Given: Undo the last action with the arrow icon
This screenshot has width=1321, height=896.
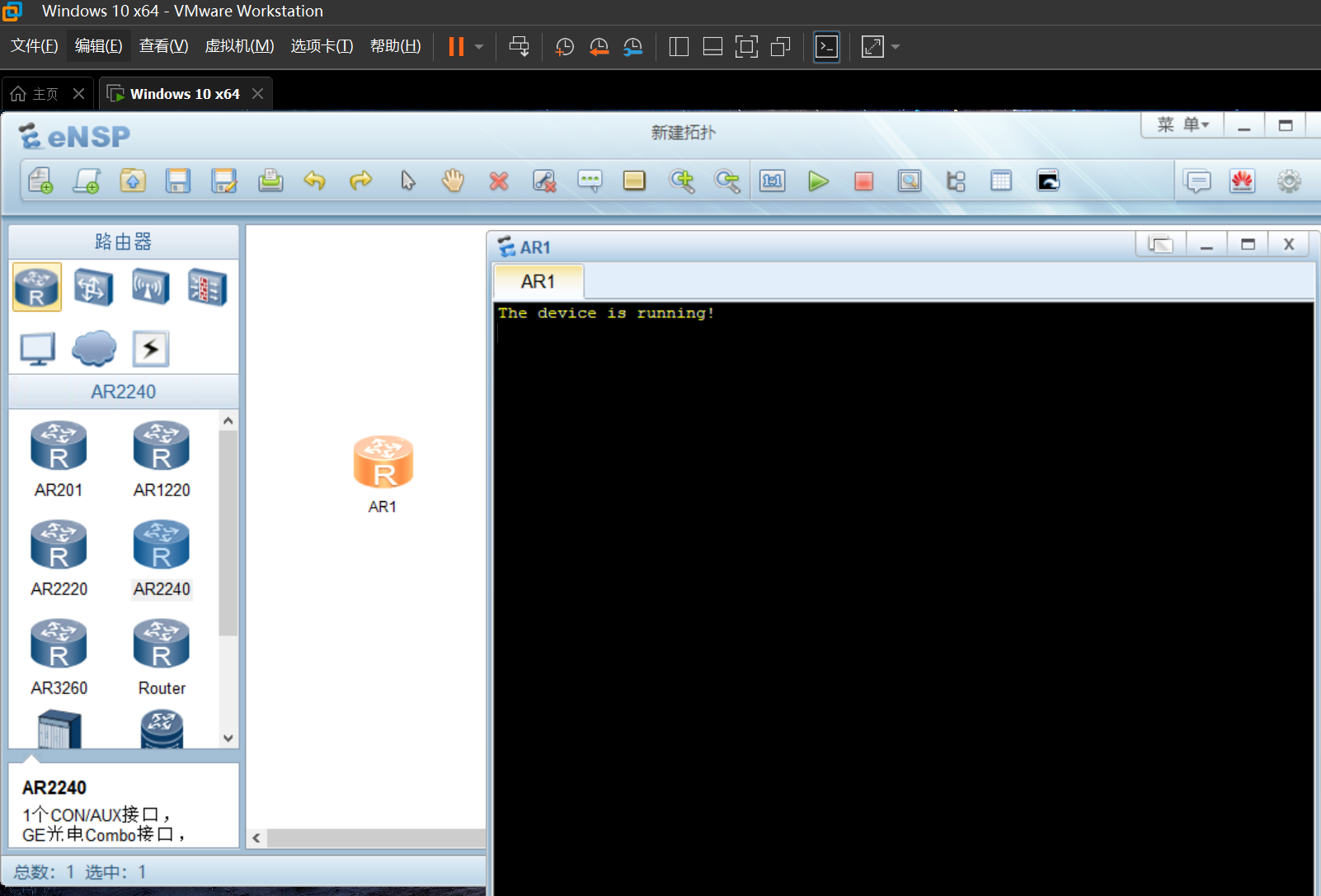Looking at the screenshot, I should tap(315, 181).
